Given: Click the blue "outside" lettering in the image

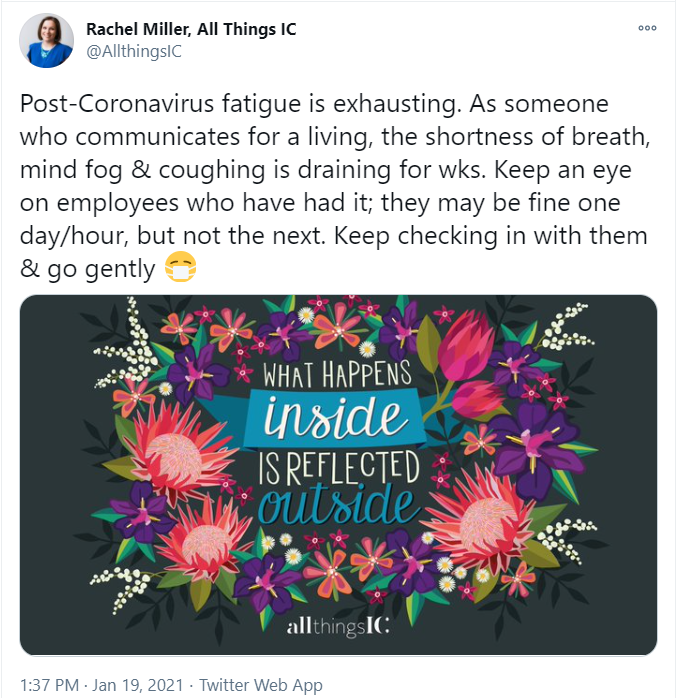Looking at the screenshot, I should pos(337,503).
